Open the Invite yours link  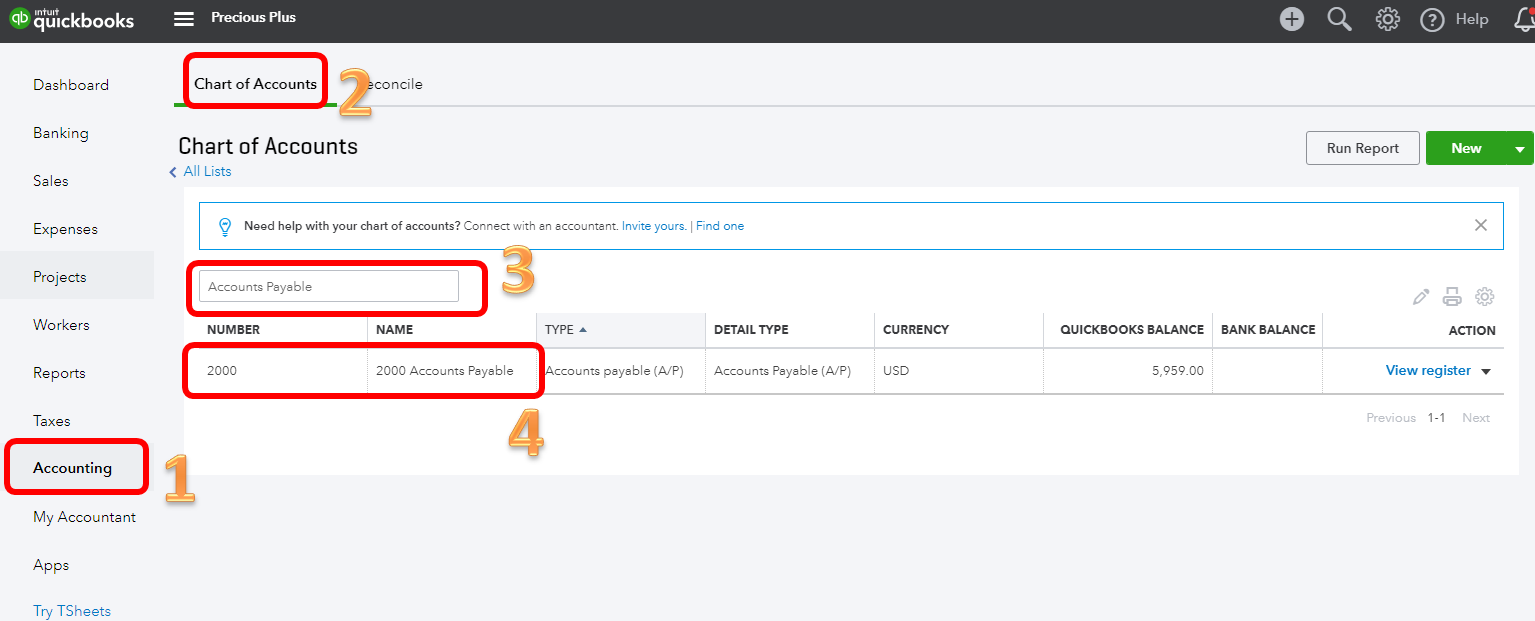tap(653, 226)
